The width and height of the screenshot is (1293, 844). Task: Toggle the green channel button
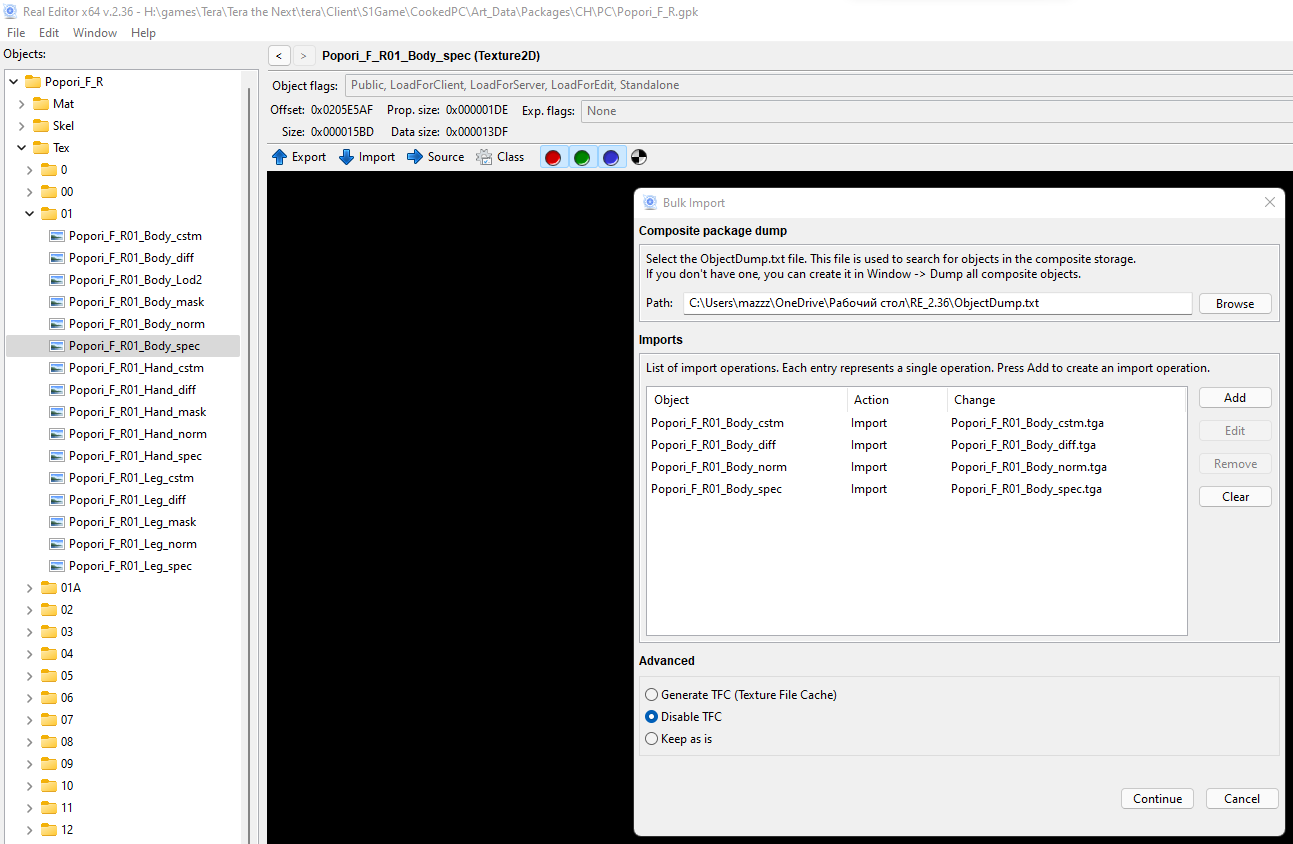(581, 157)
